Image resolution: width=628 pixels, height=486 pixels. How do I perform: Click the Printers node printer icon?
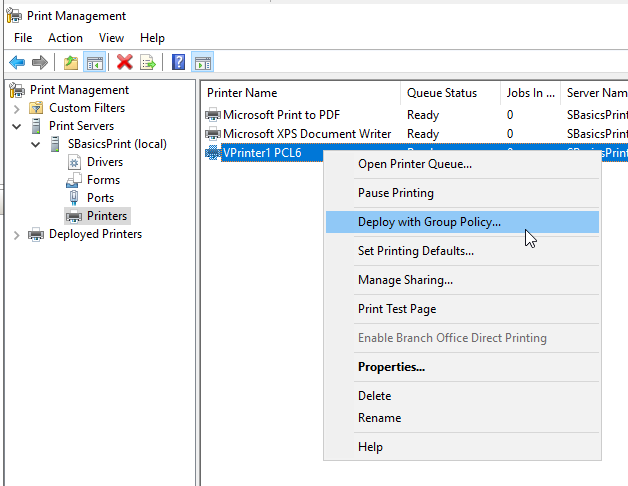click(x=74, y=216)
